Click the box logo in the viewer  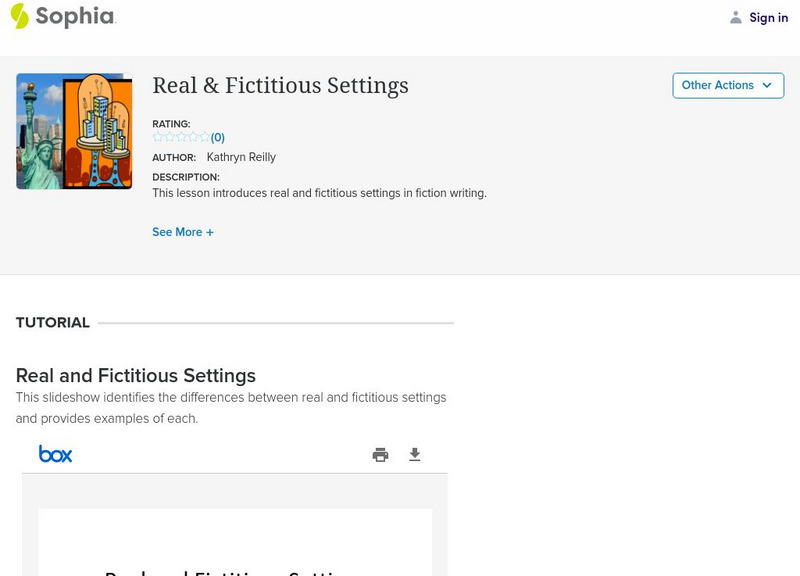pyautogui.click(x=56, y=454)
